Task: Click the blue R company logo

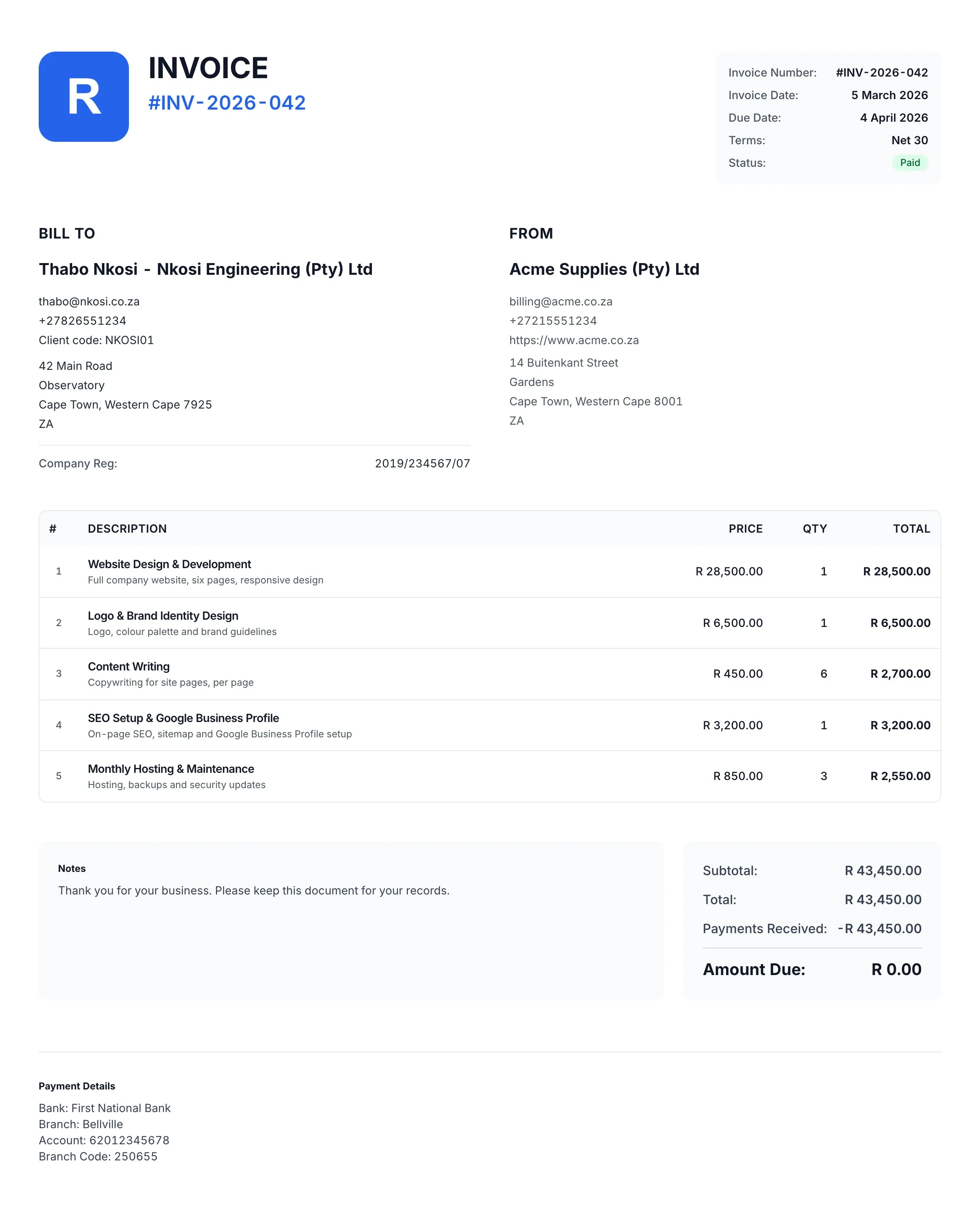Action: [x=83, y=97]
